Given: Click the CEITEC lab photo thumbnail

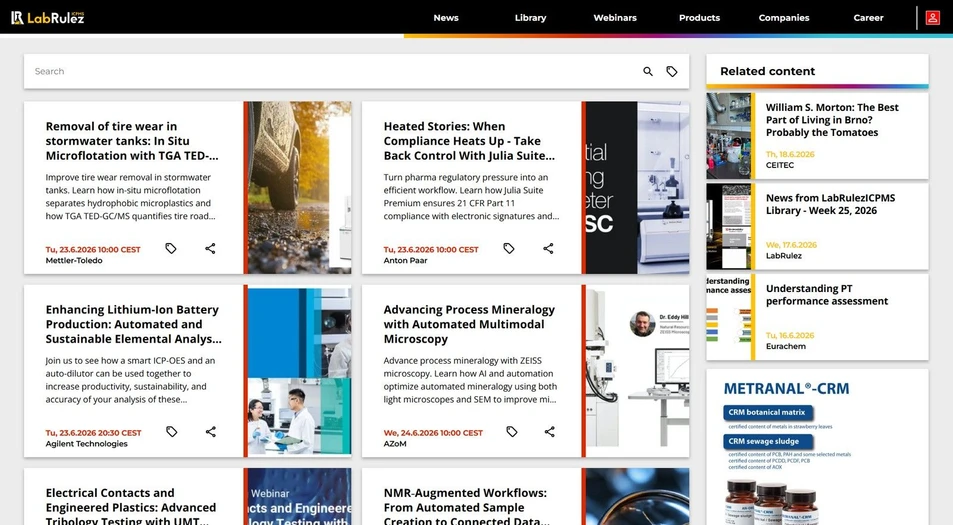Looking at the screenshot, I should (729, 136).
